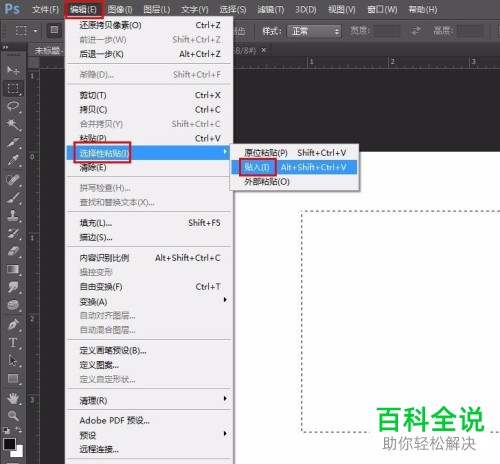Click 后退一步(K) menu entry
This screenshot has width=500, height=464.
149,54
